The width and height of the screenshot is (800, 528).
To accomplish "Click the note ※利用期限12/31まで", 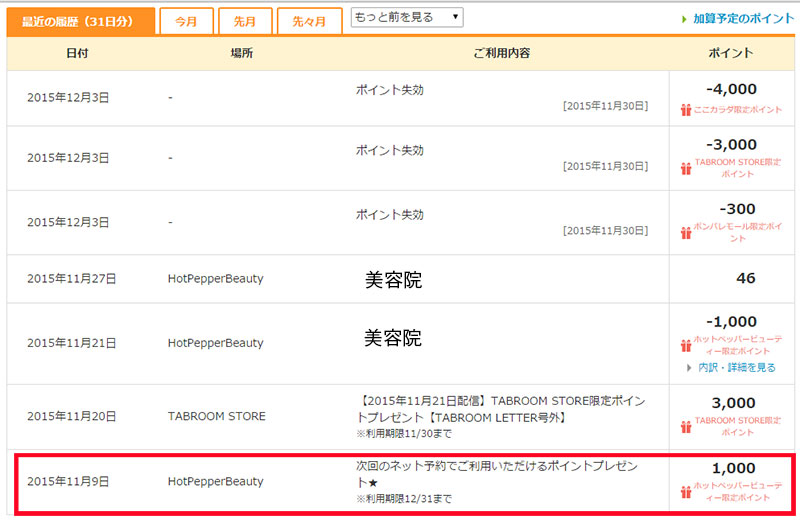I will tap(404, 499).
